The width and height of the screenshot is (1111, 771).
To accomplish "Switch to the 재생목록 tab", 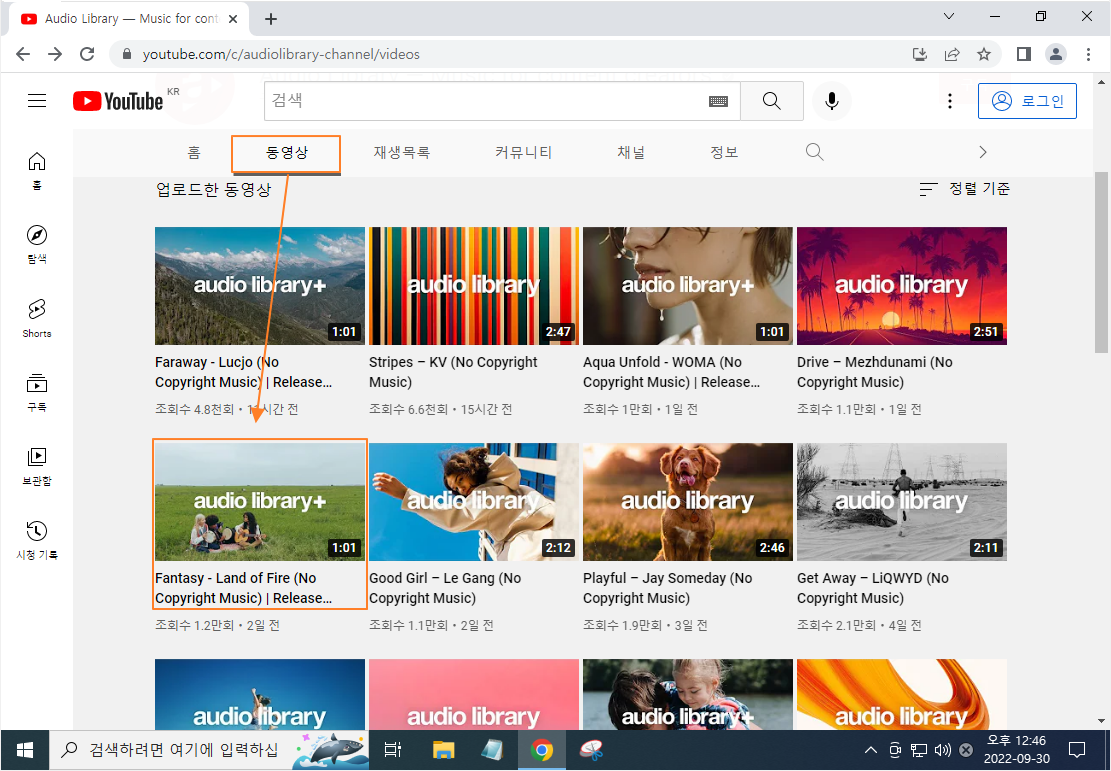I will pyautogui.click(x=402, y=152).
